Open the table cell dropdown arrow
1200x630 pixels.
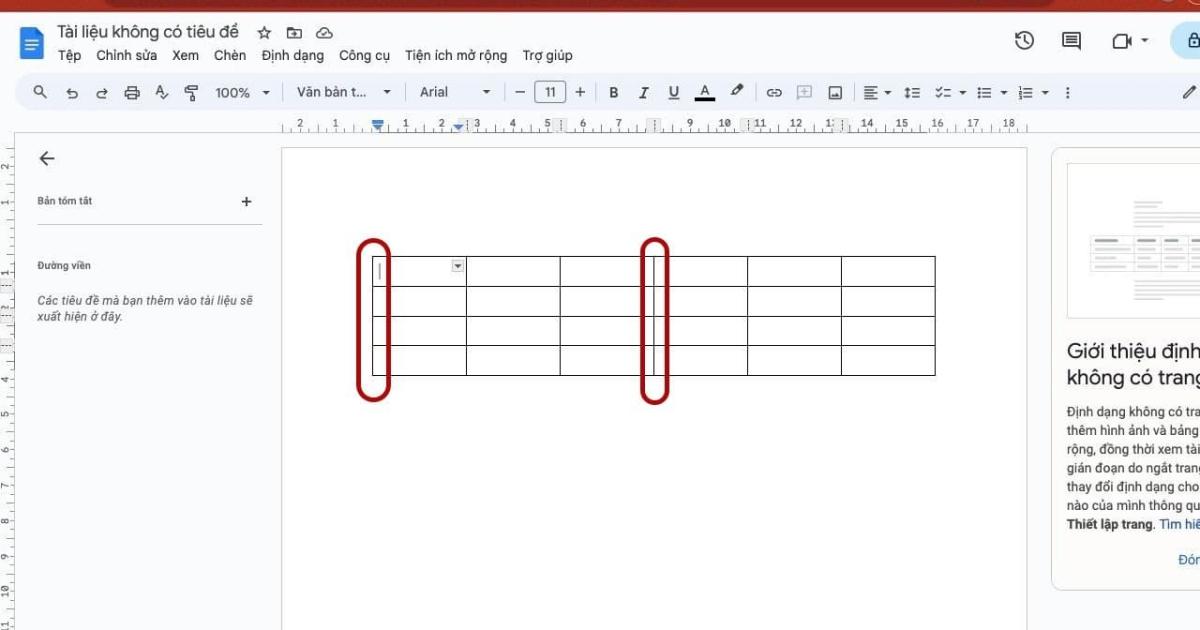[457, 267]
